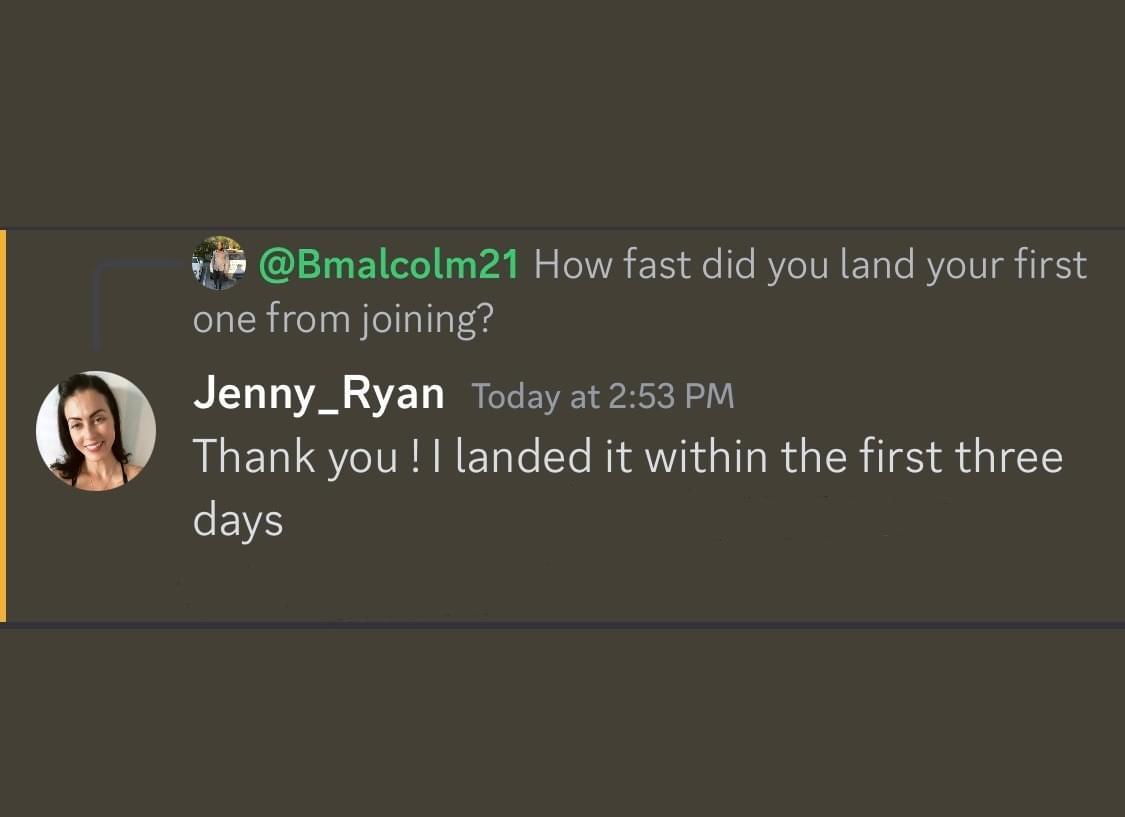Click the Today at 2:53 PM timestamp
This screenshot has width=1125, height=817.
pyautogui.click(x=602, y=396)
